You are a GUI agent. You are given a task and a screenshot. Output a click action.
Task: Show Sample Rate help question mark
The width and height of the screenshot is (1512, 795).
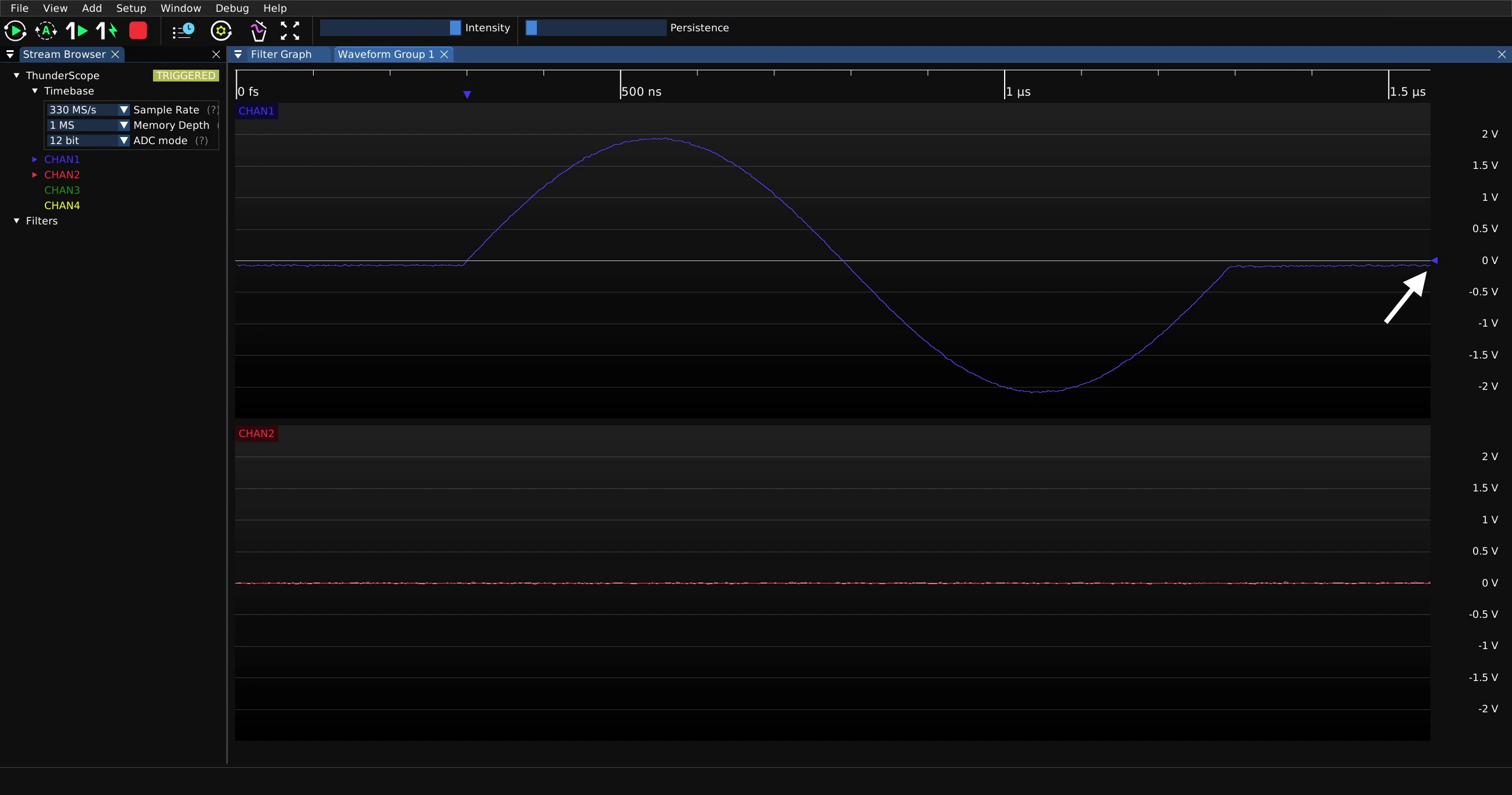tap(213, 110)
